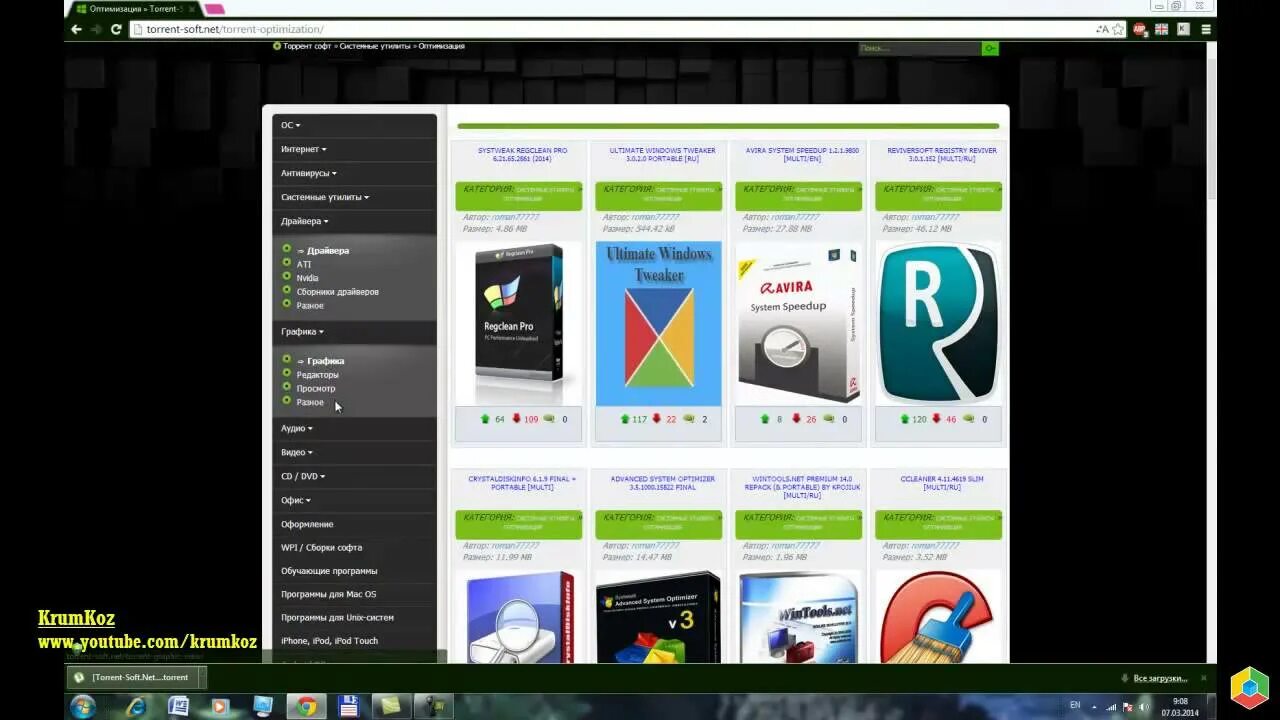This screenshot has height=720, width=1280.
Task: Open CCleaner 4.11.4619 Slim title link
Action: point(941,483)
